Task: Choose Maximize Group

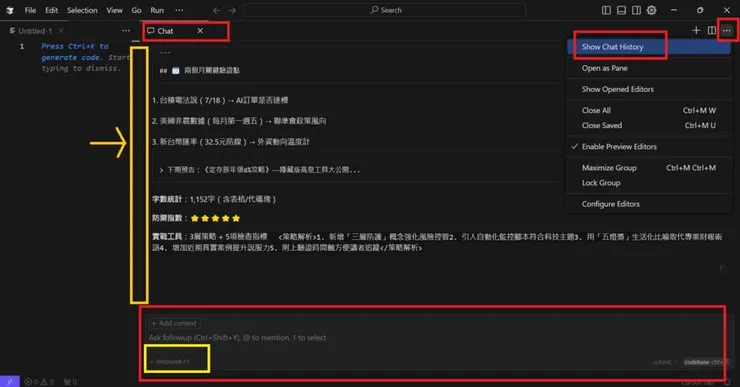Action: (x=649, y=168)
